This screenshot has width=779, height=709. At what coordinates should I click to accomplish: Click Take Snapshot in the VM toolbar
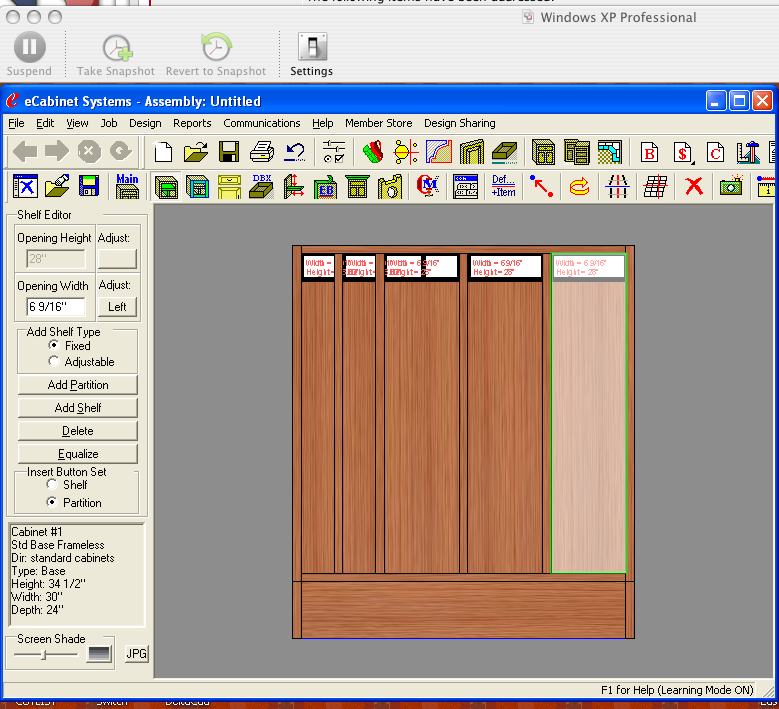115,55
